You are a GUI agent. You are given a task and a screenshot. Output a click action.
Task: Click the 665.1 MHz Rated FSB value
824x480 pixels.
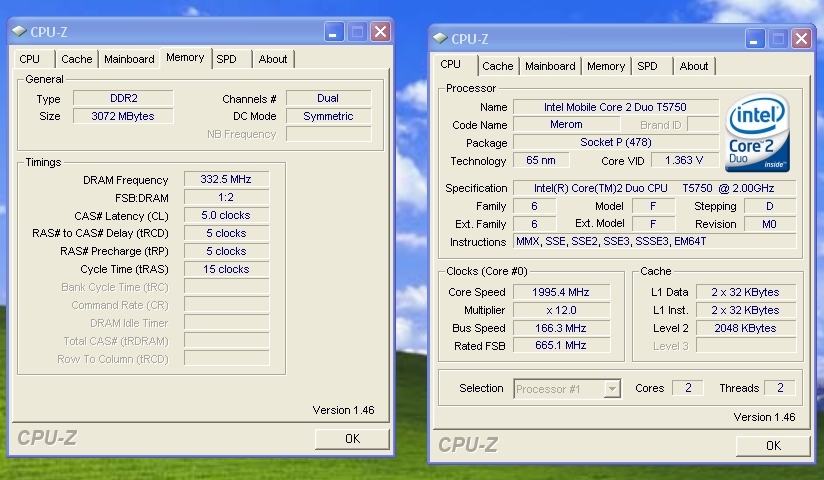point(561,345)
